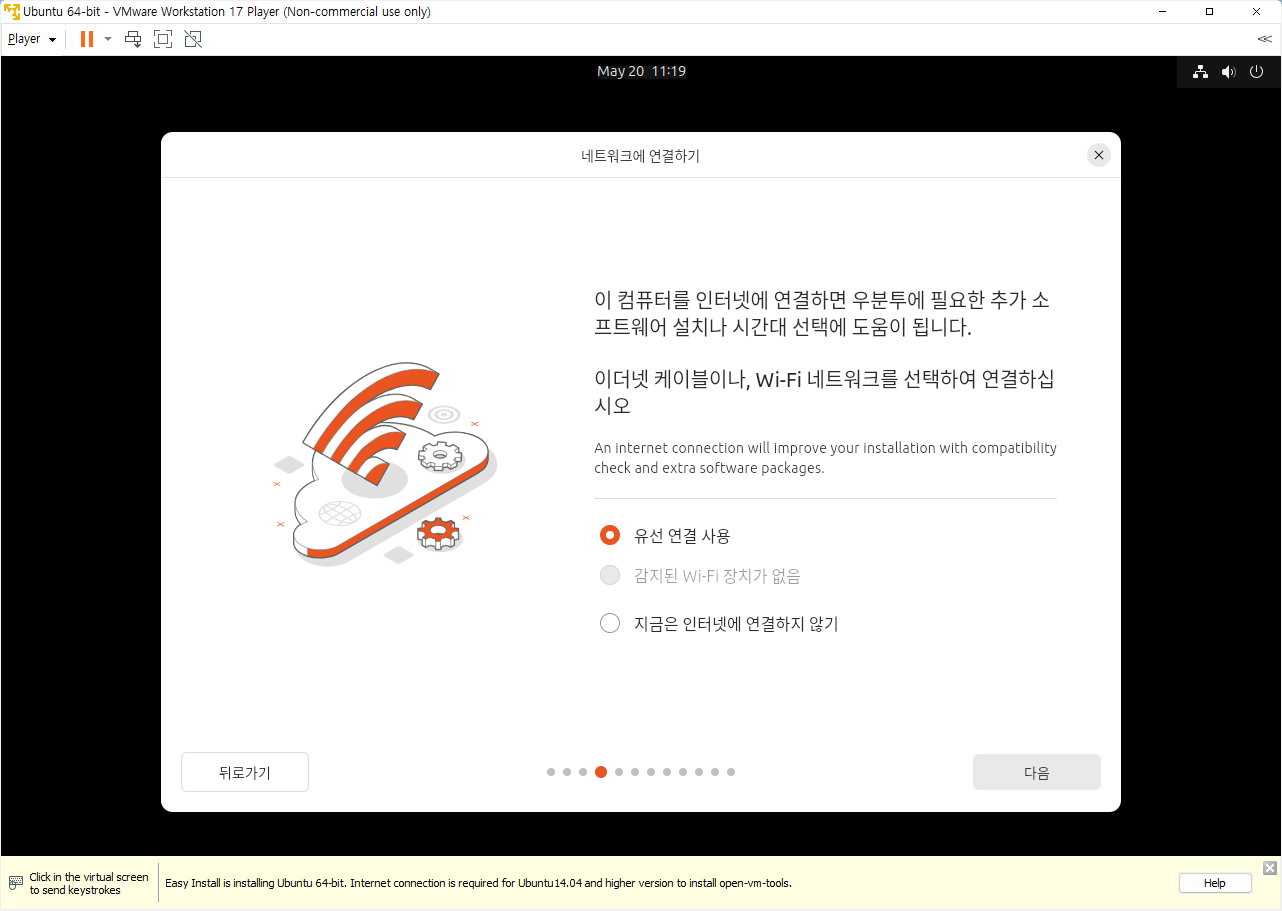This screenshot has width=1282, height=911.
Task: Pause the virtual machine
Action: click(87, 39)
